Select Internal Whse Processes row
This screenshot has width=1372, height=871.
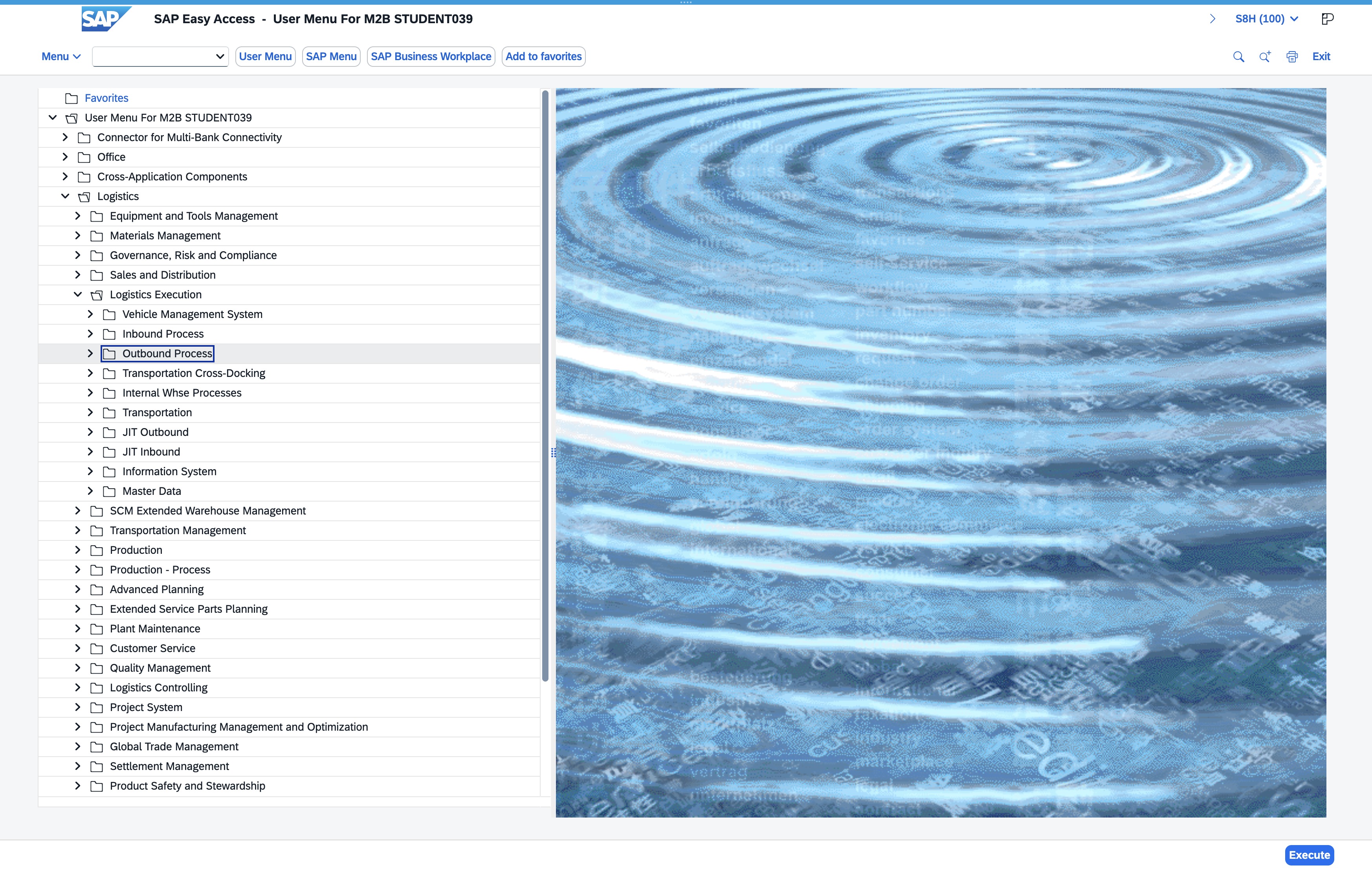pyautogui.click(x=289, y=393)
